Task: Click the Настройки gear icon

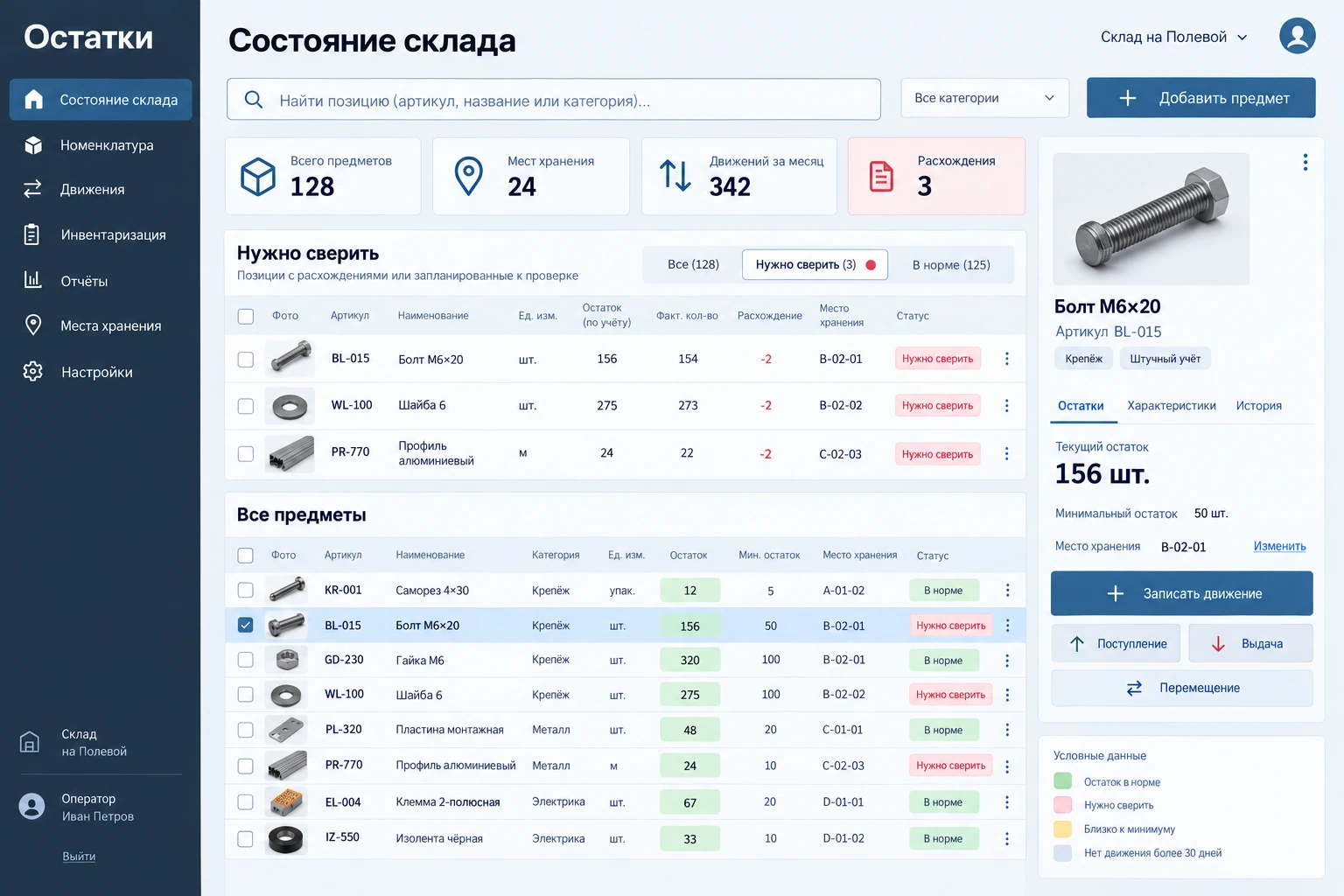Action: 33,372
